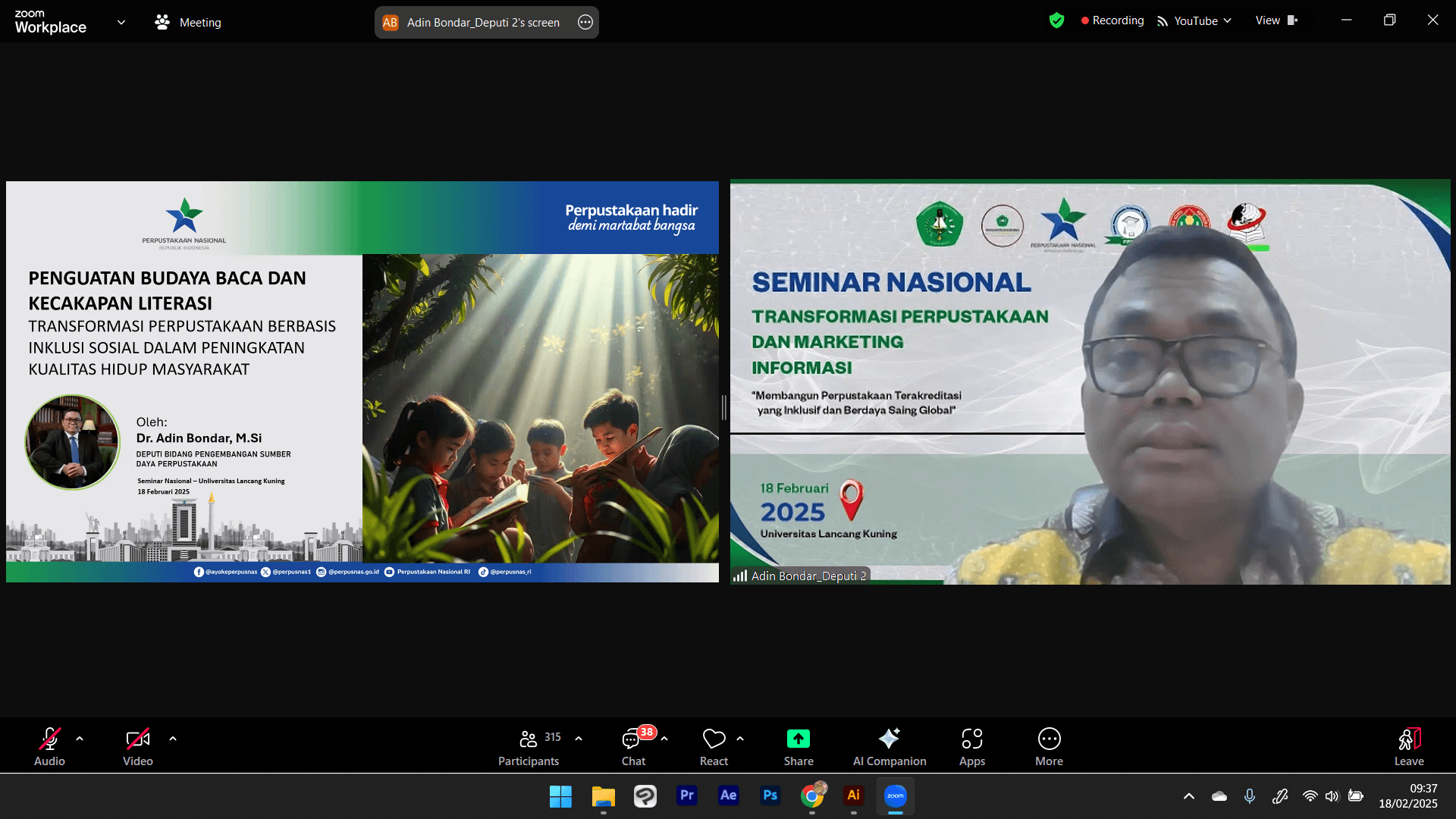Image resolution: width=1456 pixels, height=819 pixels.
Task: Open the View layout menu
Action: coord(1277,20)
